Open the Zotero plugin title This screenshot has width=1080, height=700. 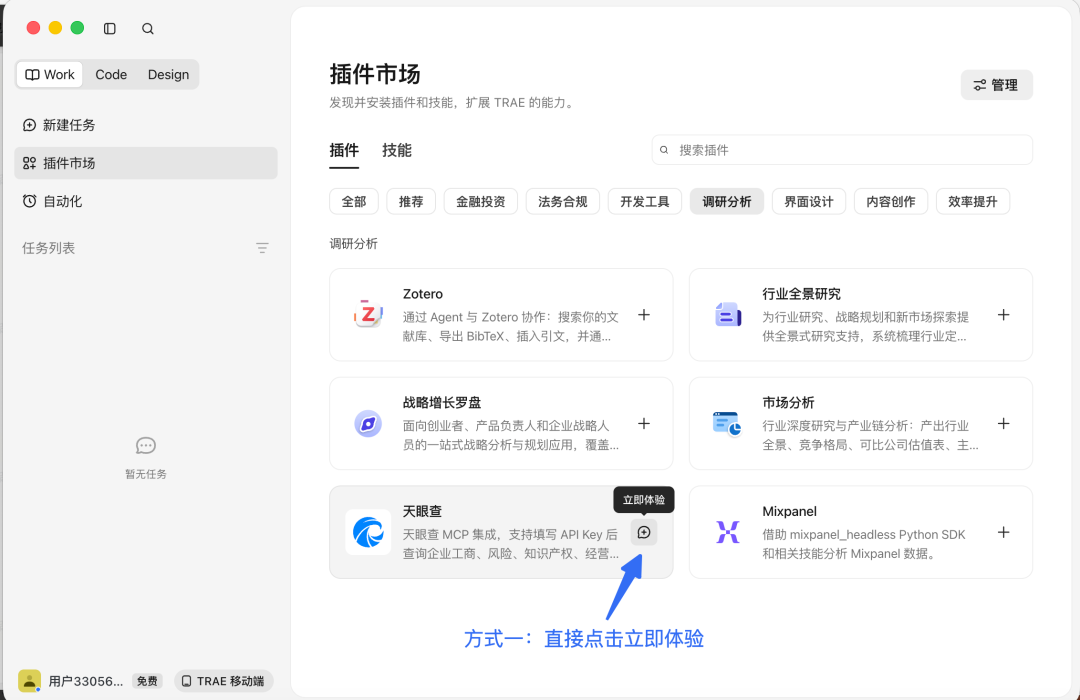[423, 294]
